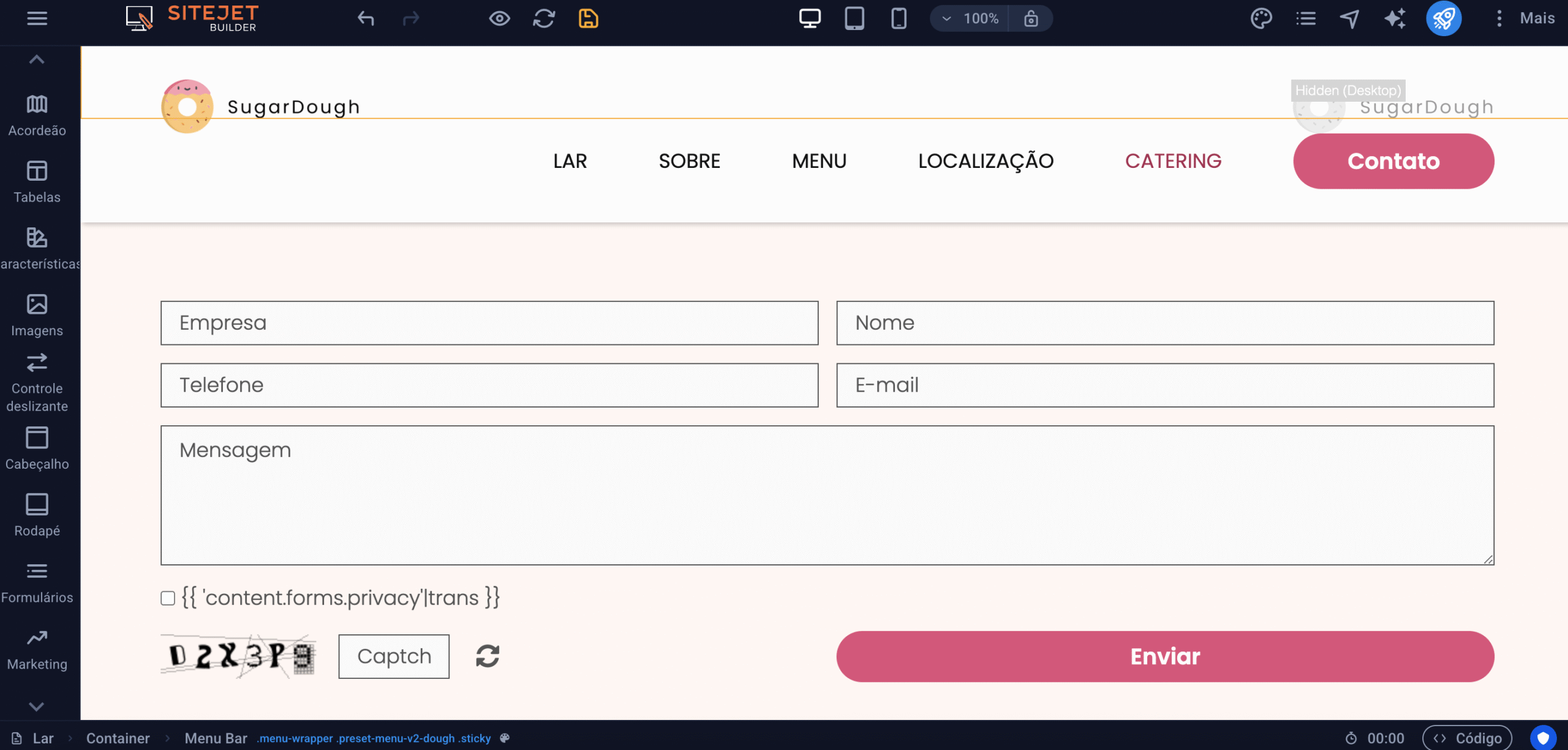Click the Enviar submit button
The image size is (1568, 750).
[x=1165, y=656]
